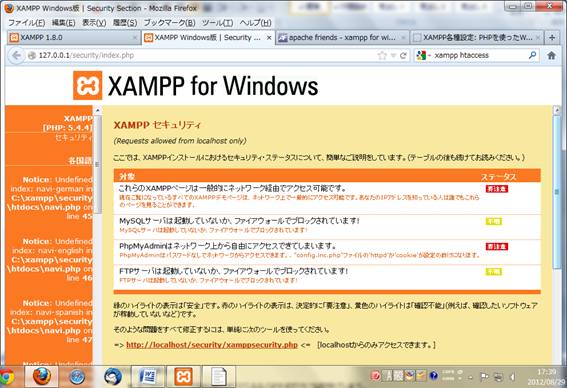Click the ステータス column header
The width and height of the screenshot is (567, 388).
498,176
